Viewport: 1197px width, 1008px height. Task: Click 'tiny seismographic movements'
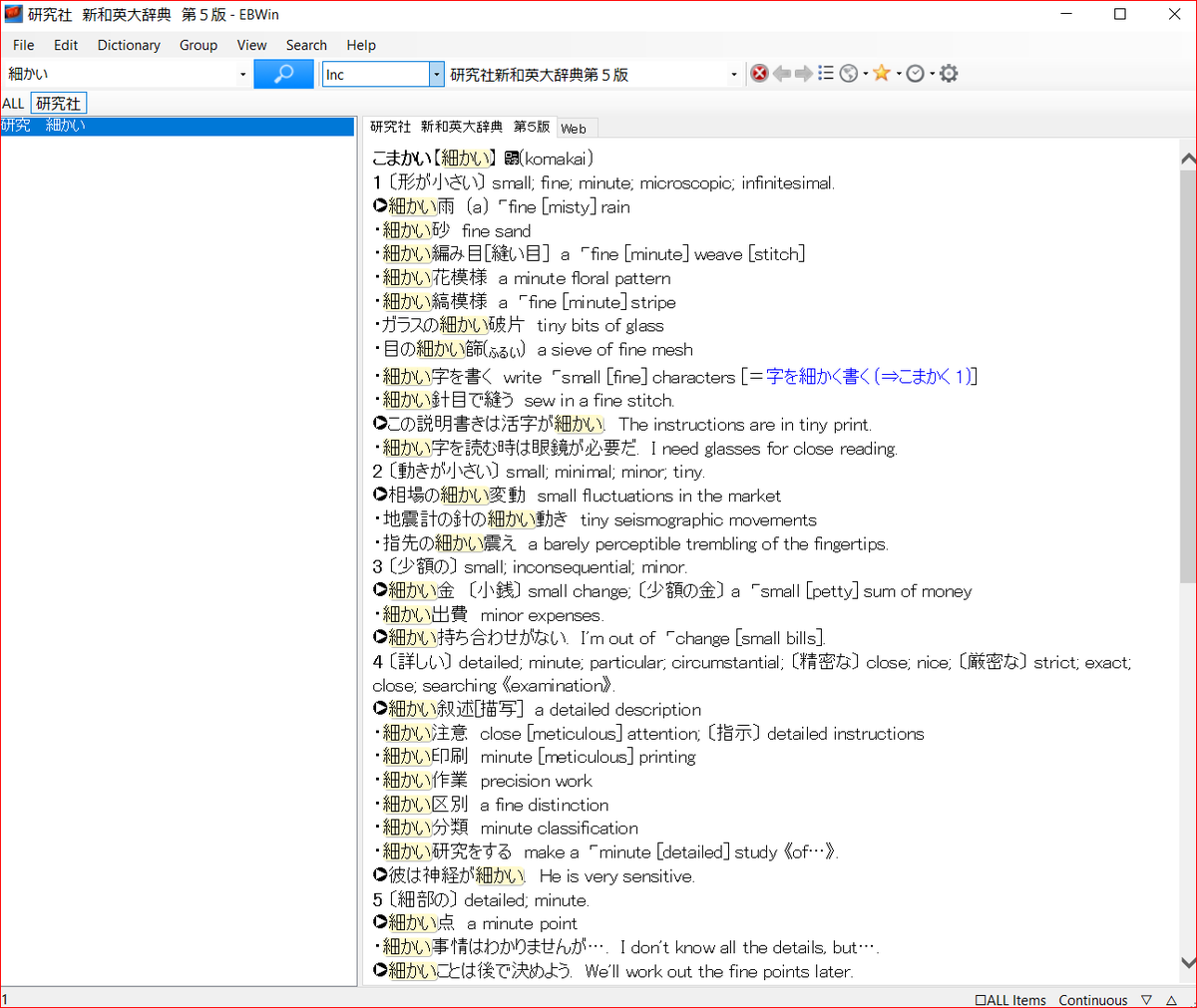(x=698, y=520)
